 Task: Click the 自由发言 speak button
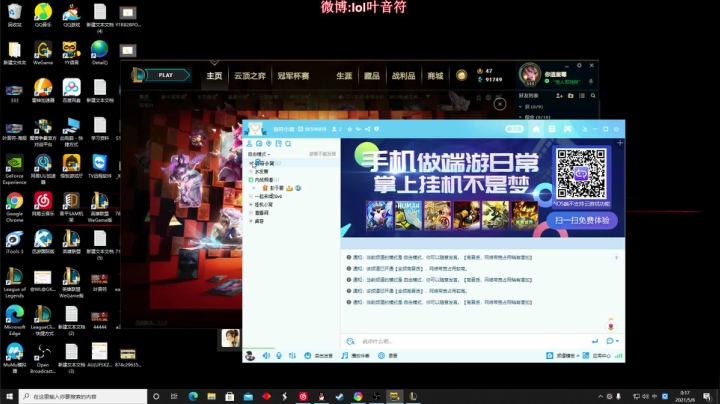(x=318, y=355)
